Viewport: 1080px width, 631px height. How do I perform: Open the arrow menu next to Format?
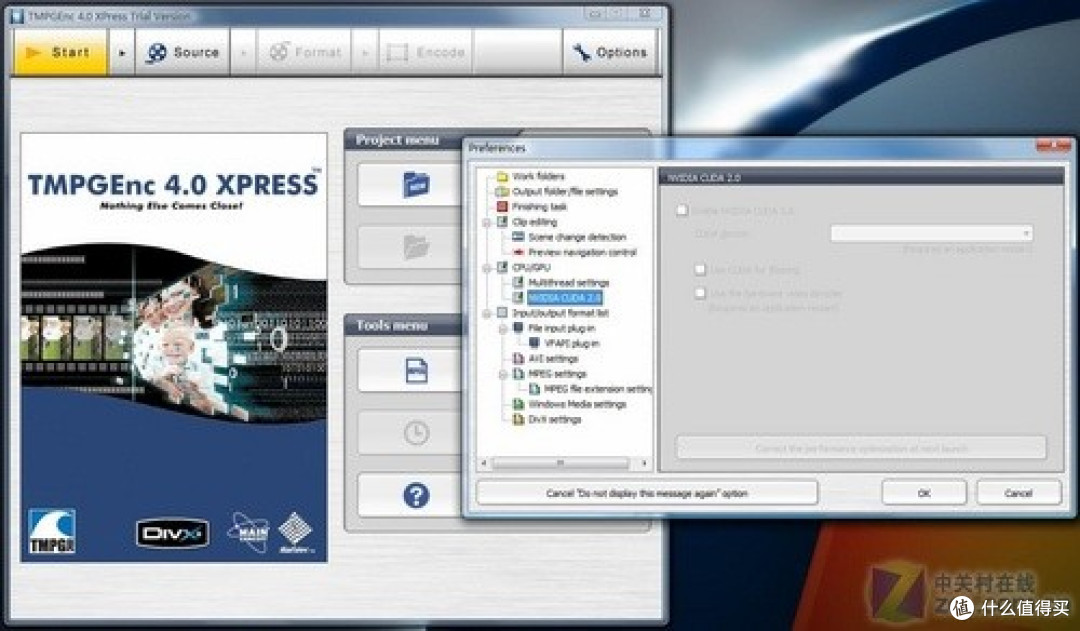[x=365, y=52]
